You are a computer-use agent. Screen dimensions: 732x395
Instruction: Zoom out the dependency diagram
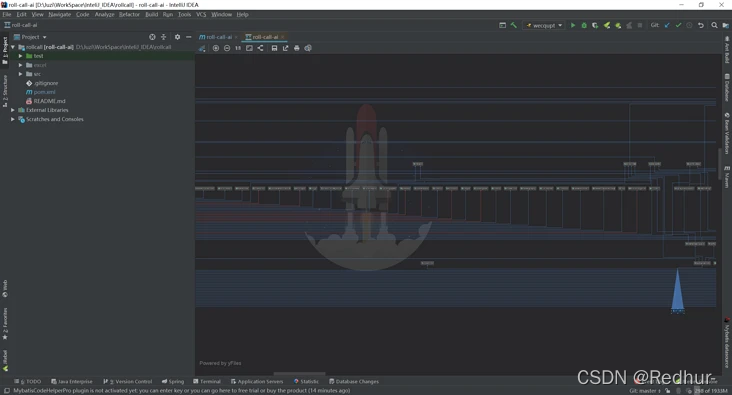pos(227,48)
